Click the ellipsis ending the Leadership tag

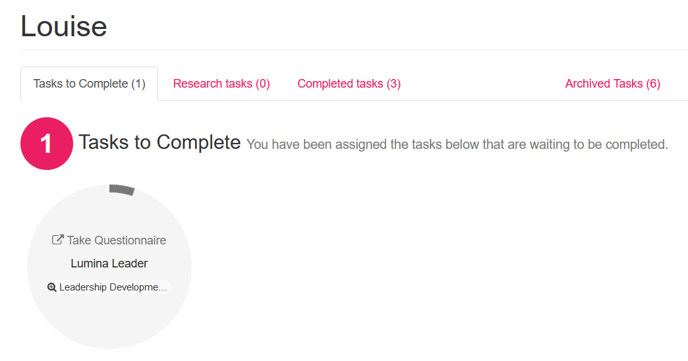coord(163,289)
